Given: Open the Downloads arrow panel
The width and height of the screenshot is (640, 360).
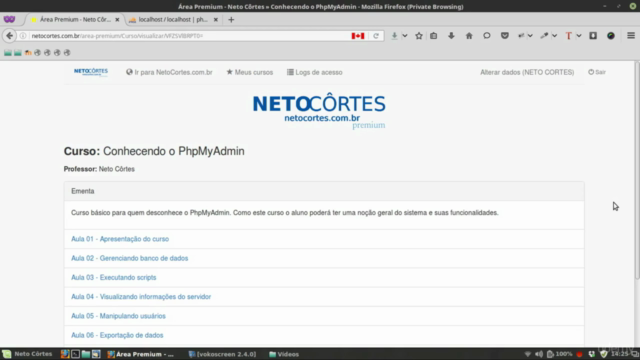Looking at the screenshot, I should (451, 36).
